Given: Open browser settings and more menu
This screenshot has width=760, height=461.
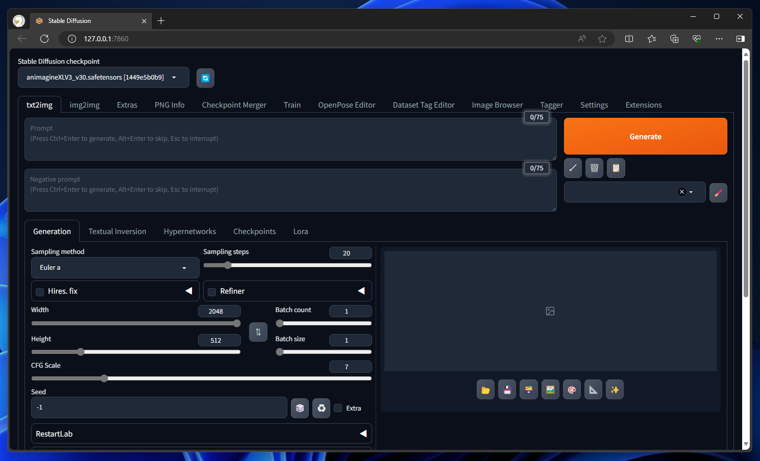Looking at the screenshot, I should [x=719, y=39].
